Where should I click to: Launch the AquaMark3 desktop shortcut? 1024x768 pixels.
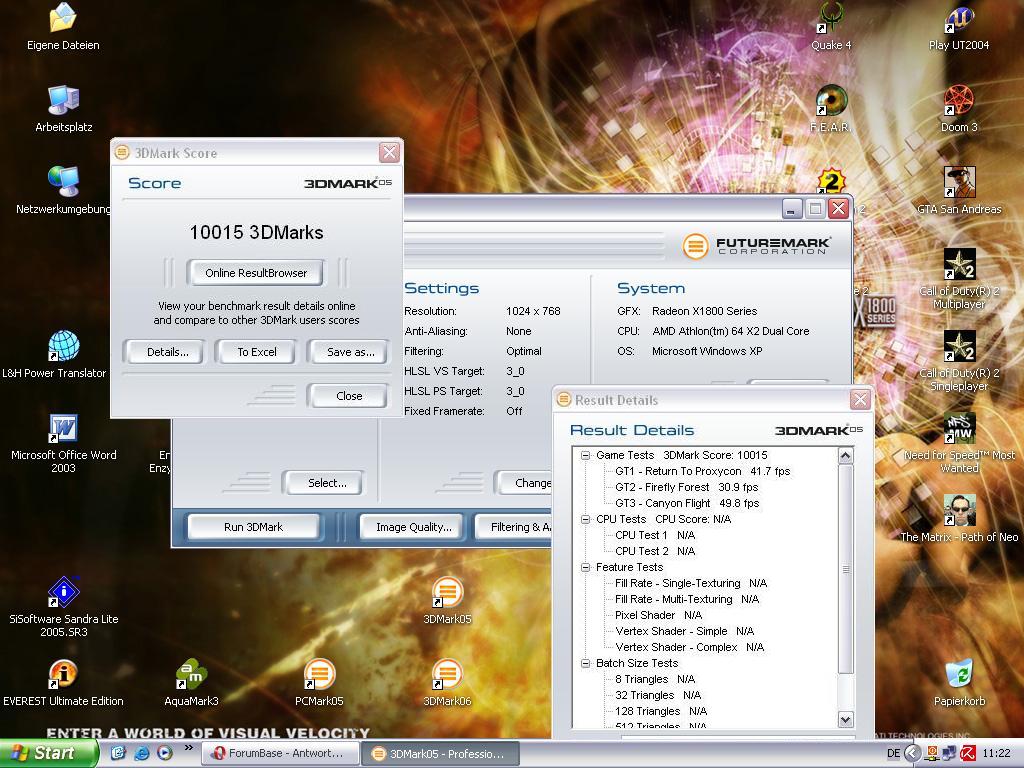pos(191,682)
